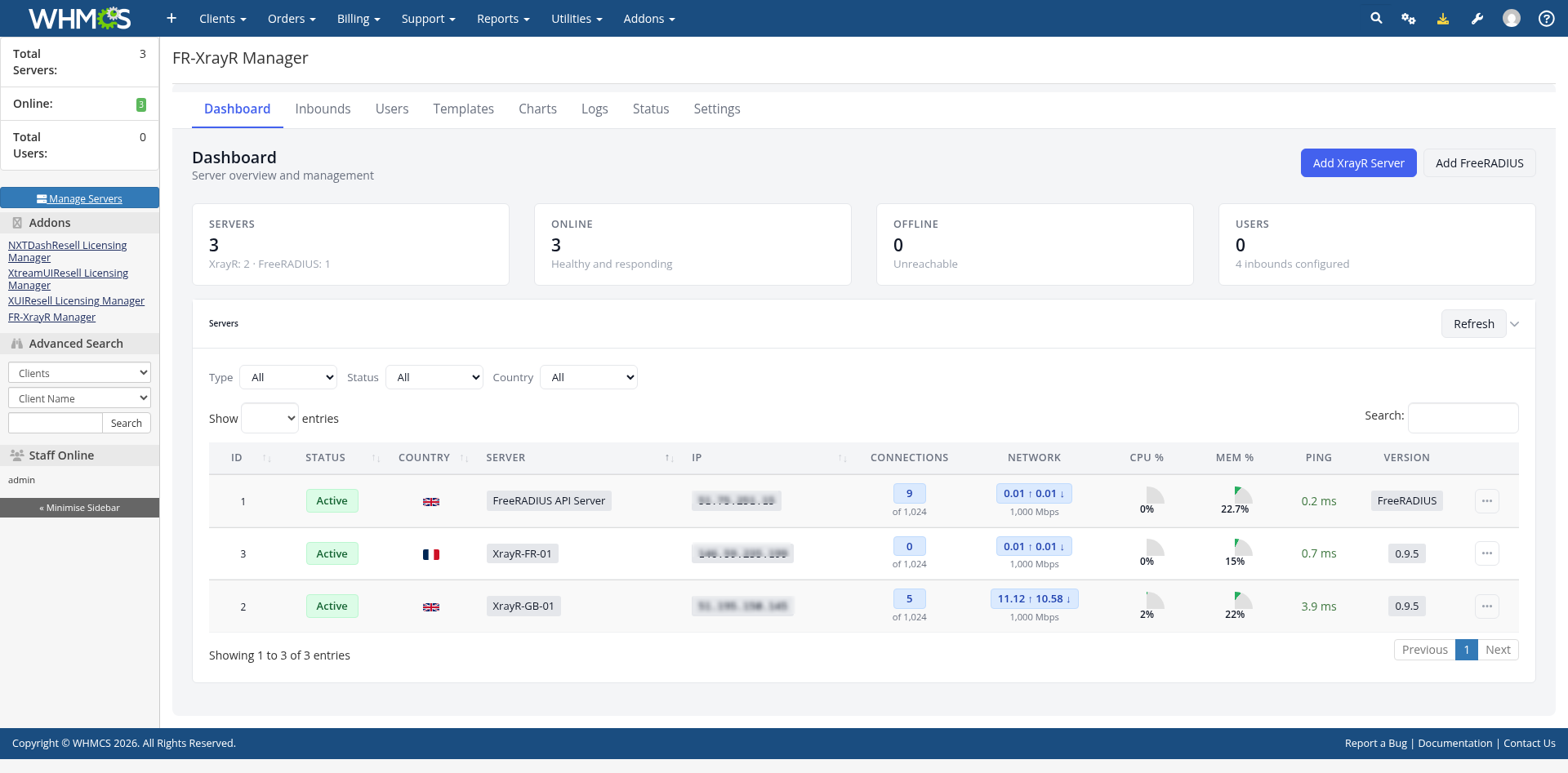The height and width of the screenshot is (773, 1568).
Task: Open the help question mark icon
Action: (x=1546, y=18)
